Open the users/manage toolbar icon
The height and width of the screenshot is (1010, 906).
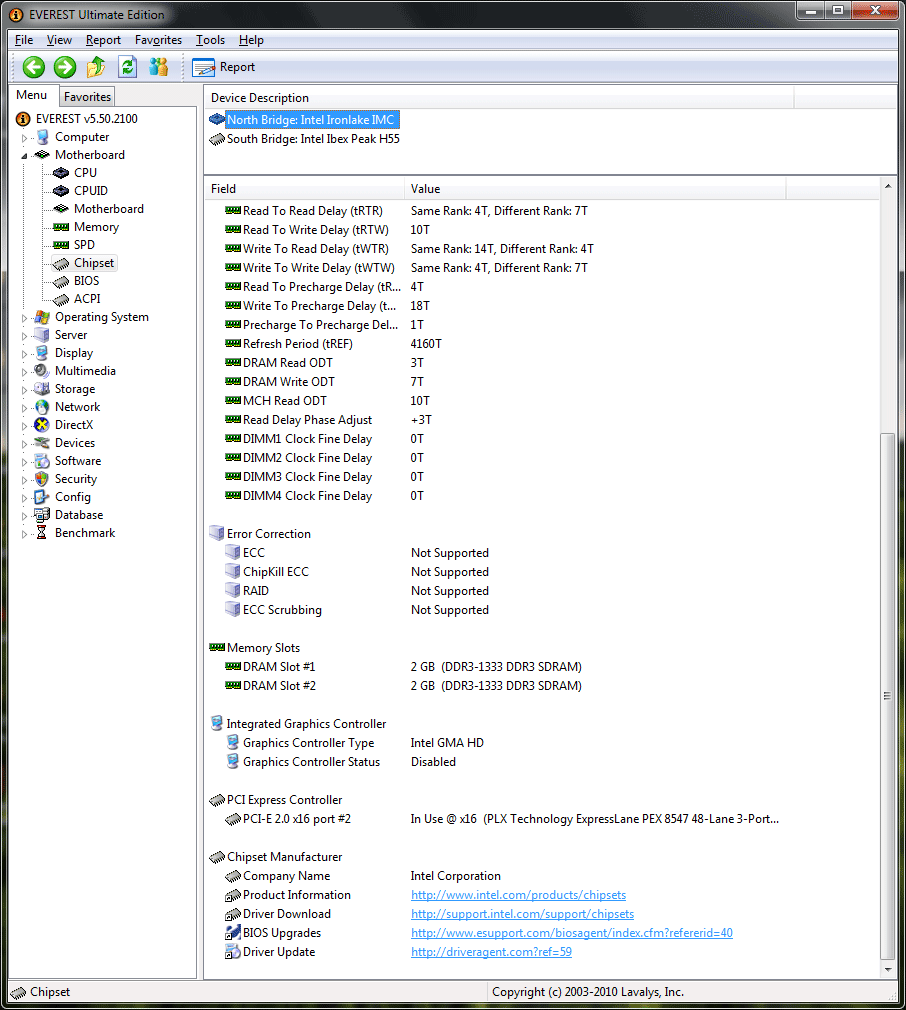pos(158,67)
